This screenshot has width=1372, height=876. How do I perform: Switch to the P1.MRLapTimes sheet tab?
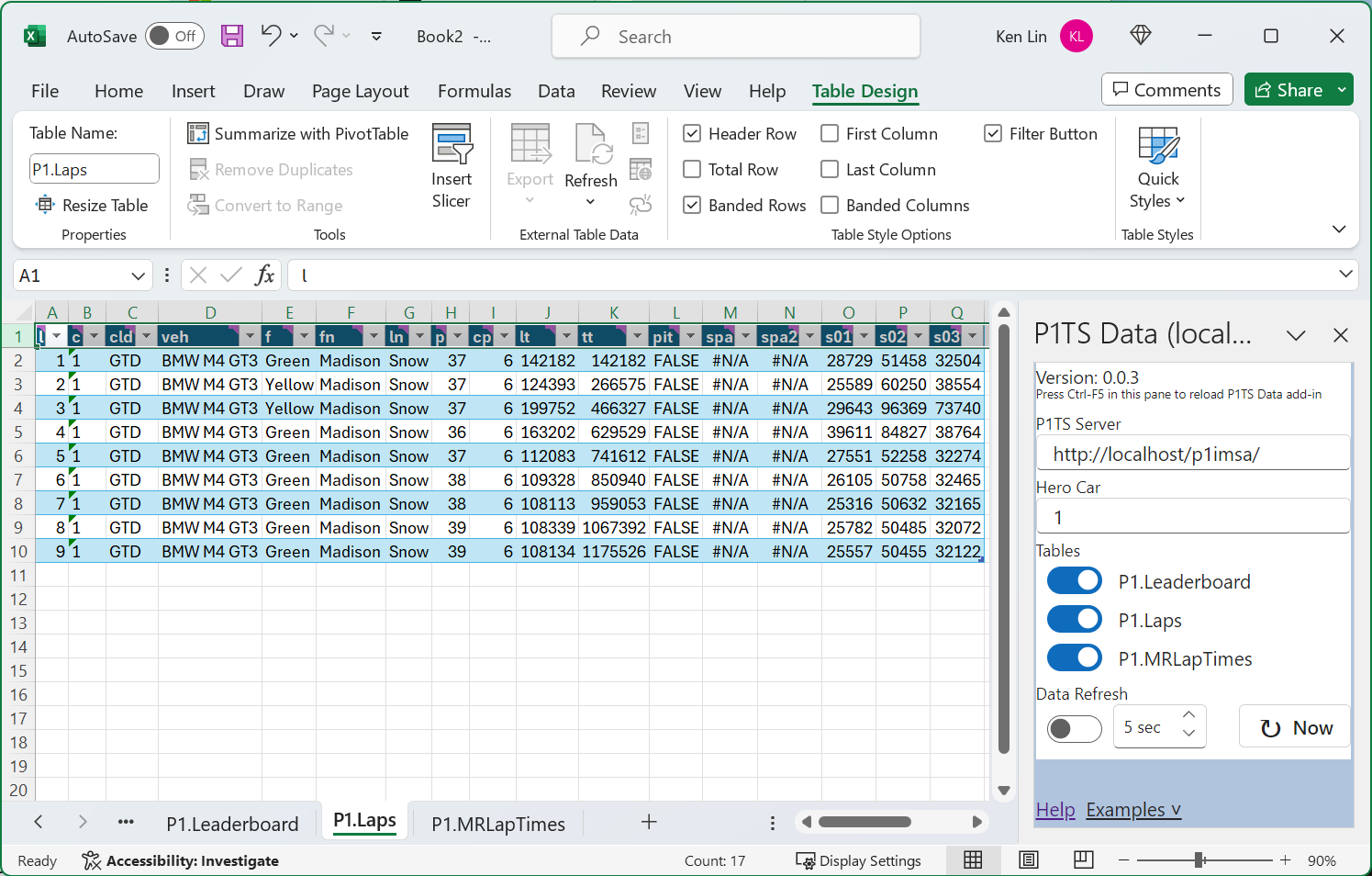click(x=498, y=824)
